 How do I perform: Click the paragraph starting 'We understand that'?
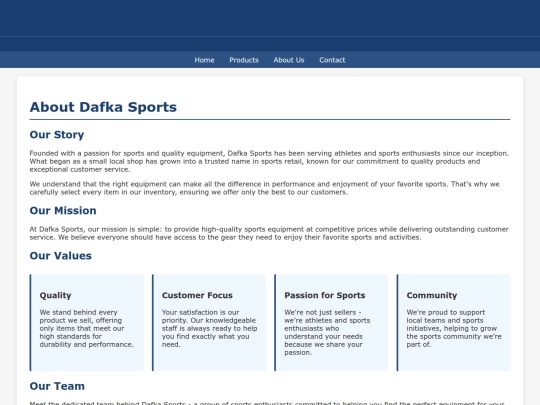264,188
